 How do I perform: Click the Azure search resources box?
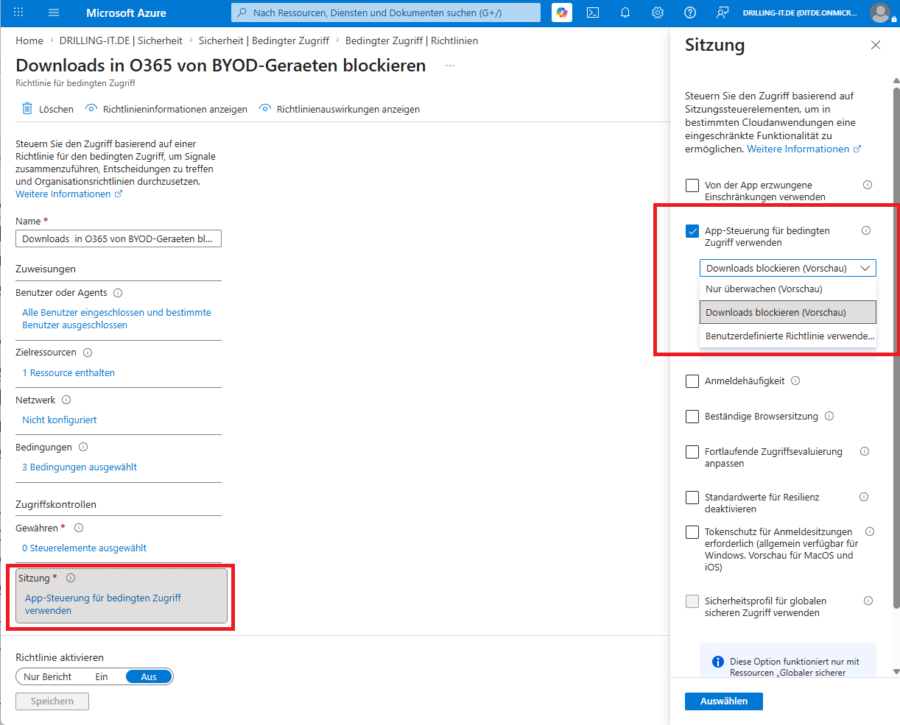click(386, 12)
